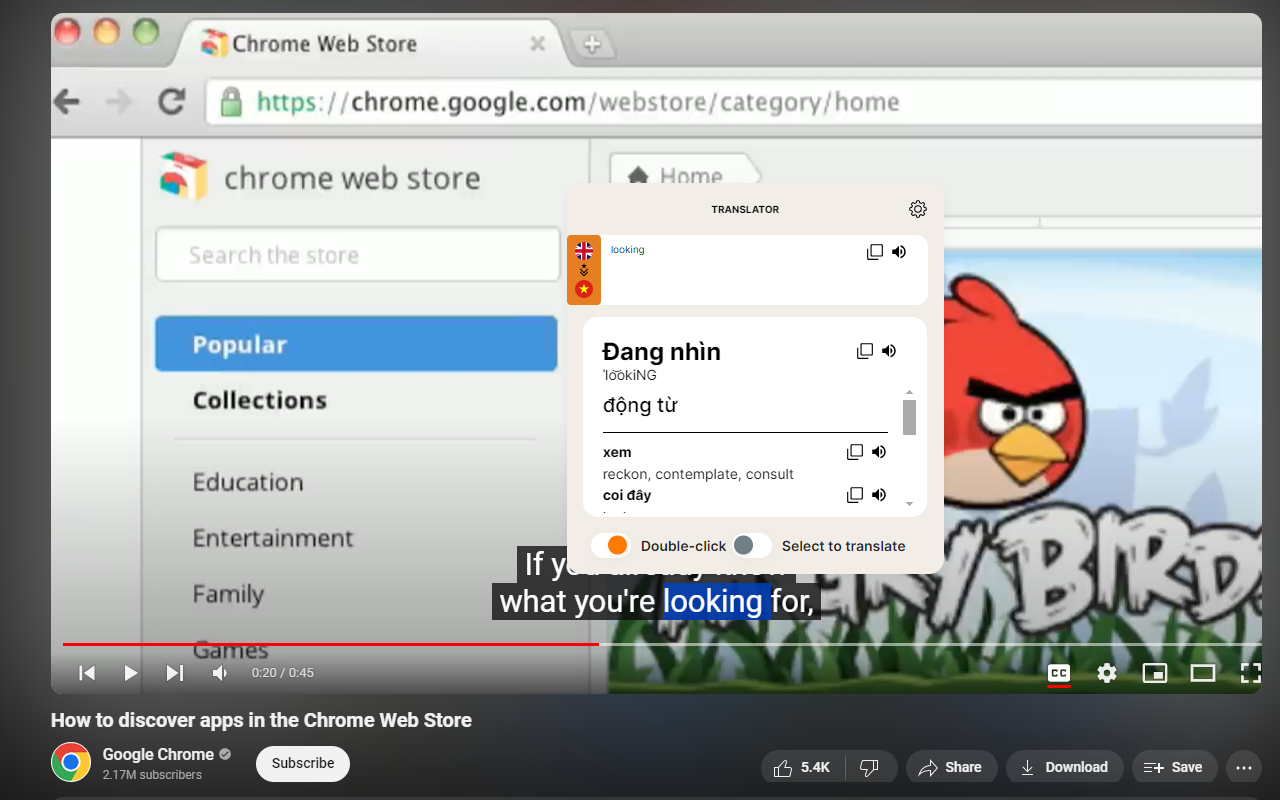This screenshot has height=800, width=1280.
Task: Click the video title text
Action: pyautogui.click(x=261, y=720)
